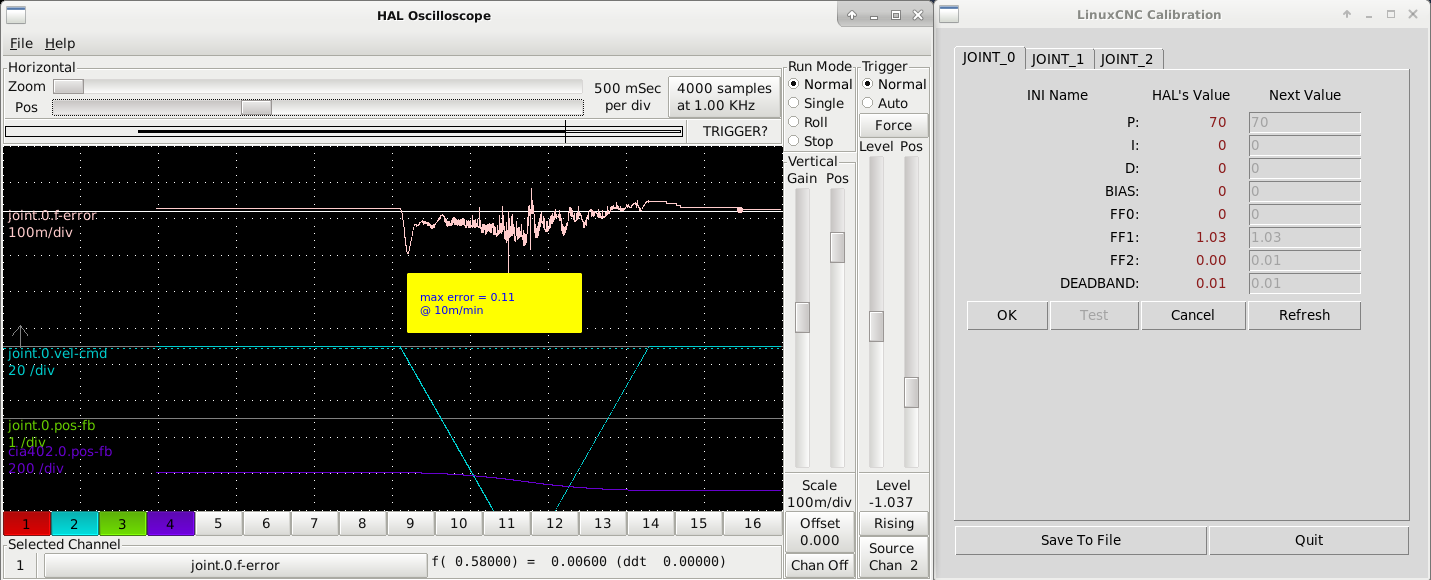Click the I next value field
The width and height of the screenshot is (1431, 580).
point(1304,146)
